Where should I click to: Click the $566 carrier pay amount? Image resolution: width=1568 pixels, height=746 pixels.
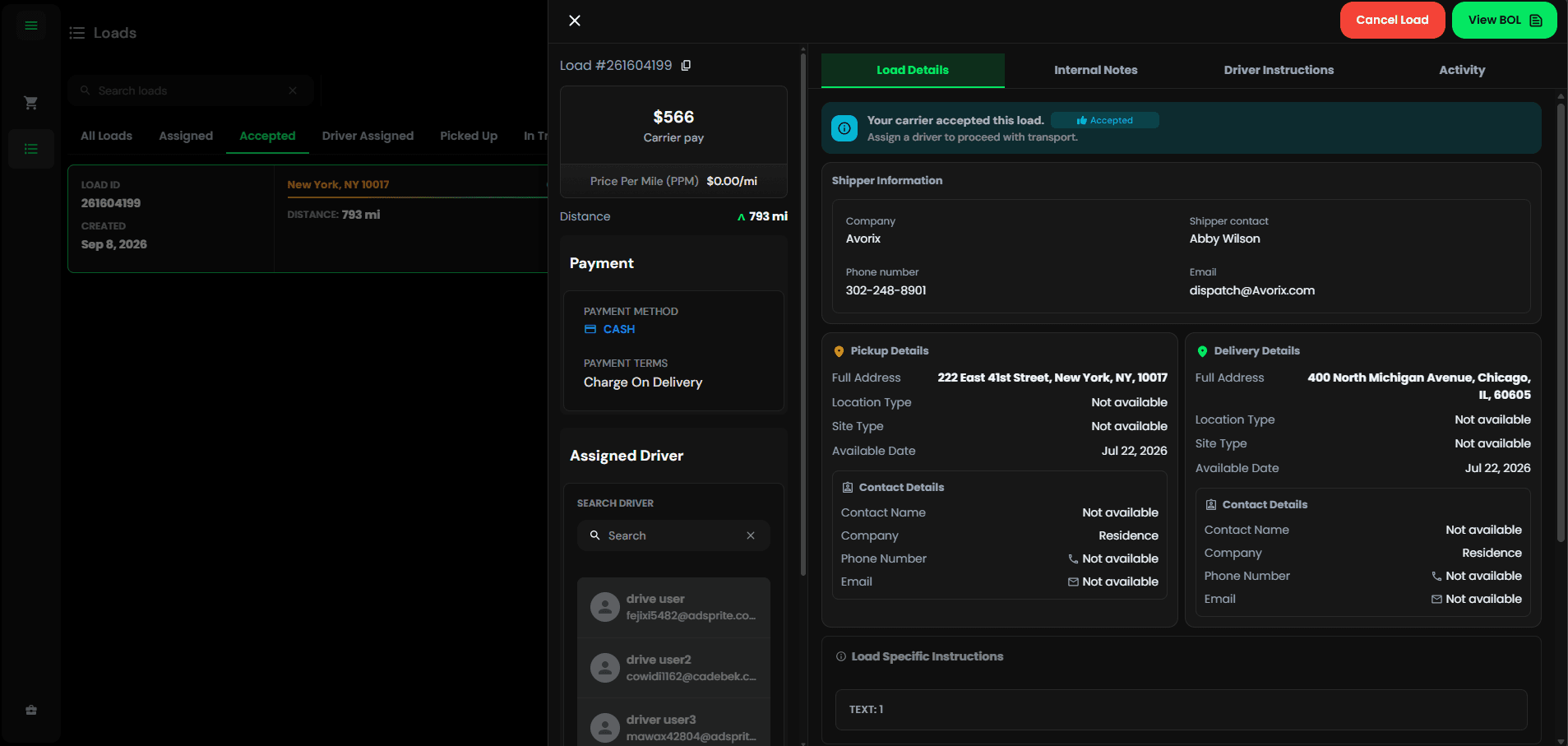[673, 117]
